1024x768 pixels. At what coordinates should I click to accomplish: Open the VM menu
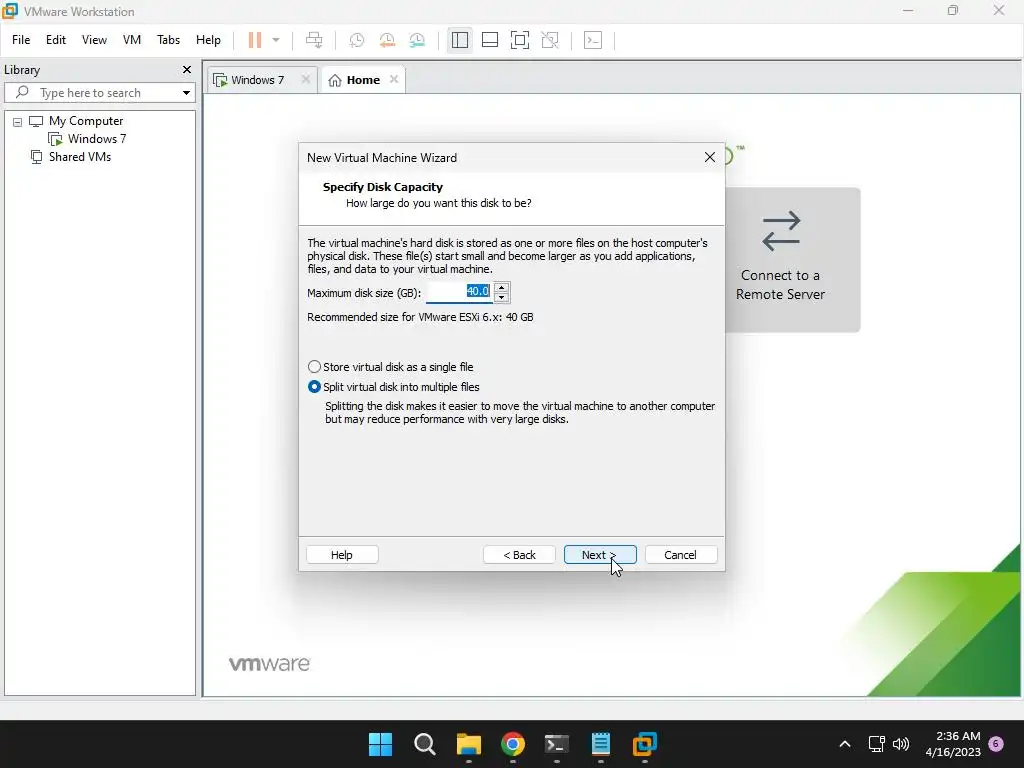[x=132, y=40]
